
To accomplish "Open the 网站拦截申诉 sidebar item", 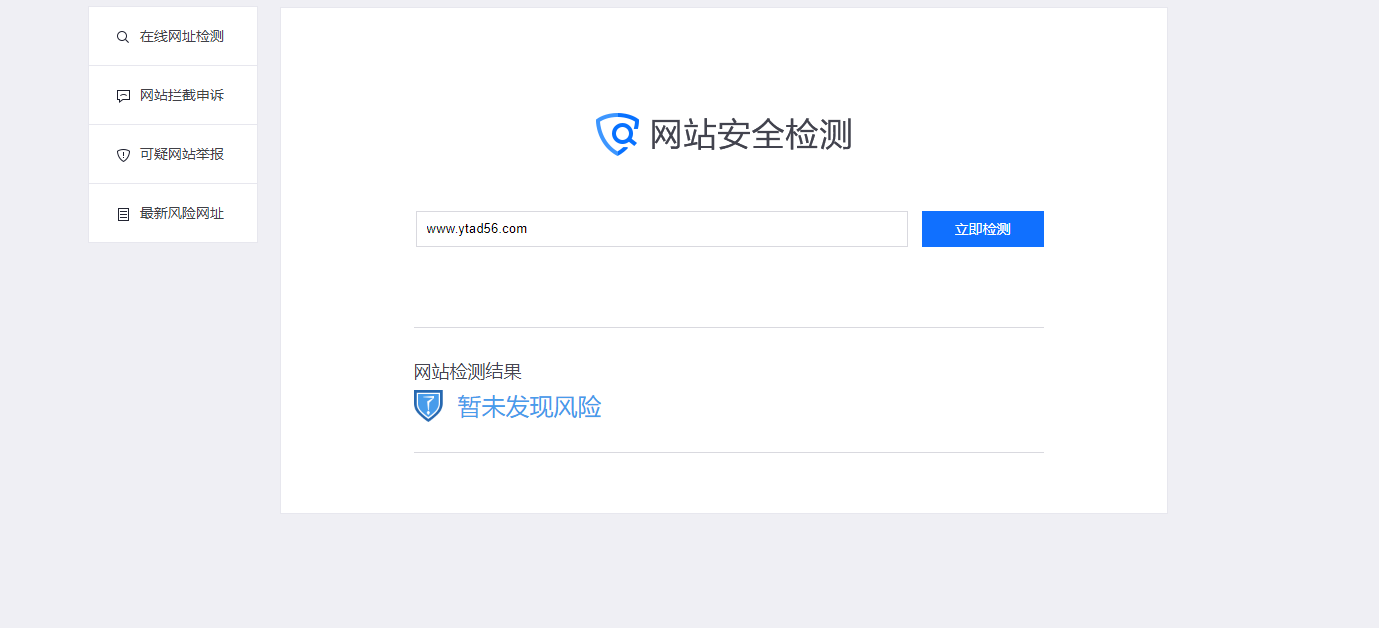I will point(173,96).
